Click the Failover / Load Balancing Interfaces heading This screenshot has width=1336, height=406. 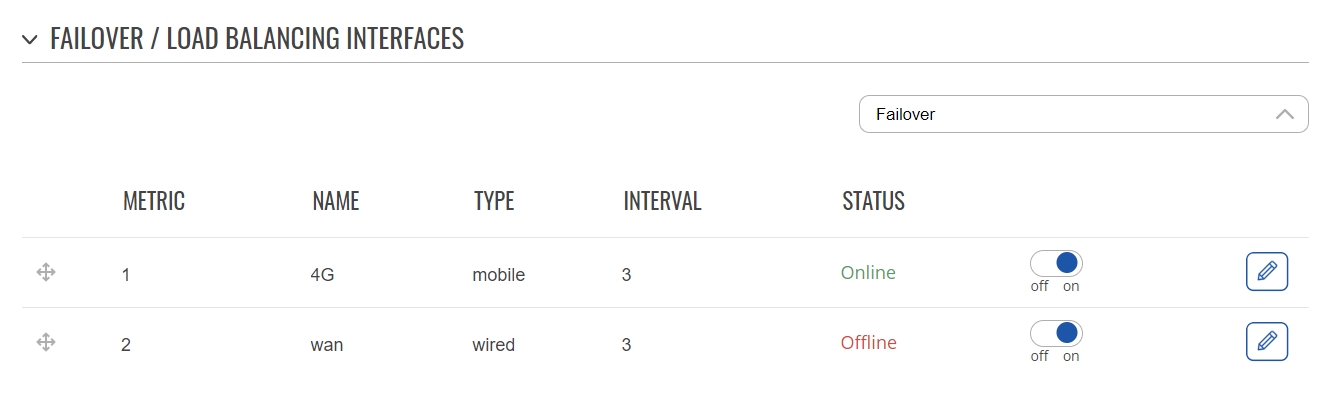257,39
